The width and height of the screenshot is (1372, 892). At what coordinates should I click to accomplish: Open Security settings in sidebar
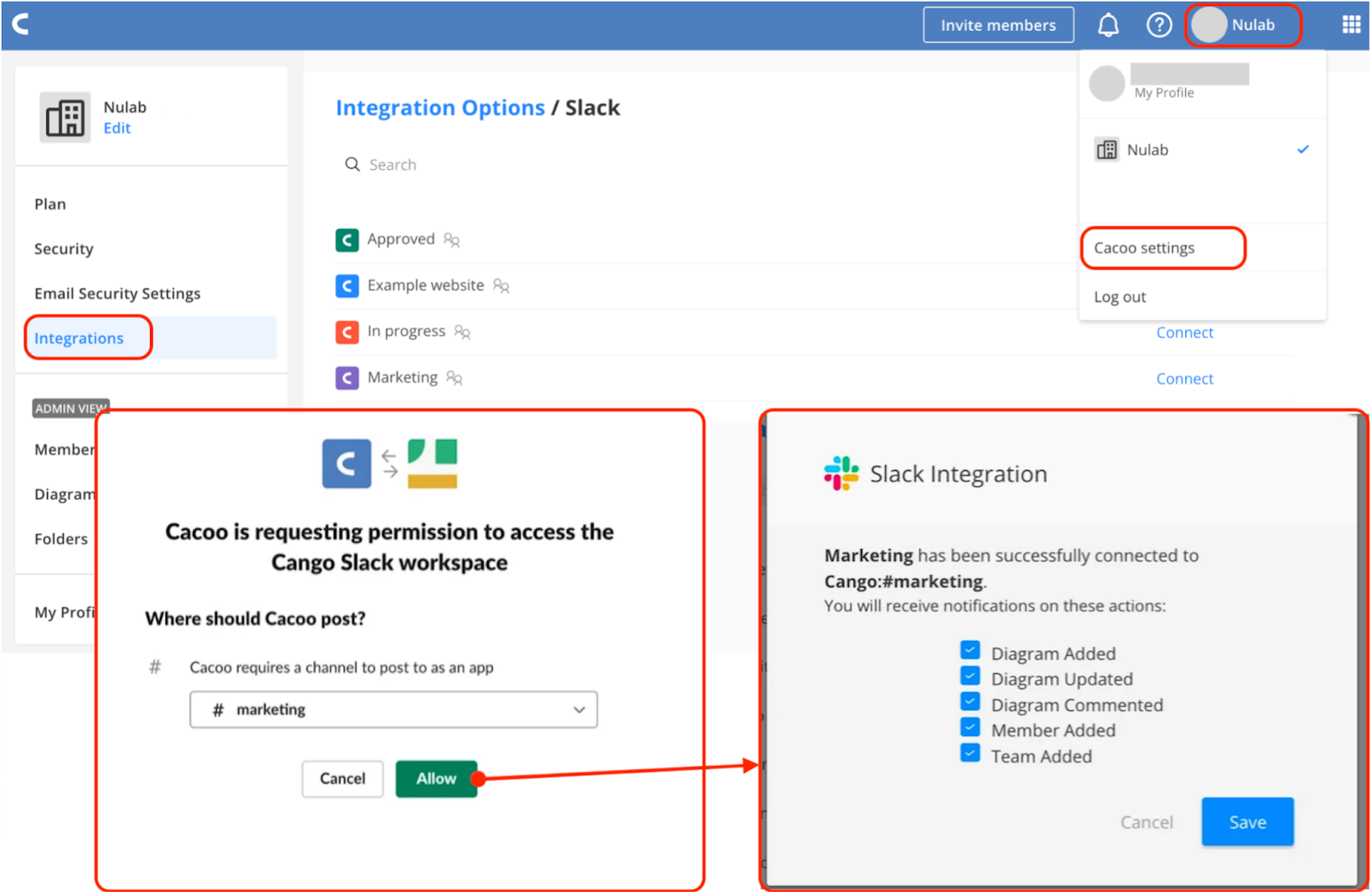63,249
